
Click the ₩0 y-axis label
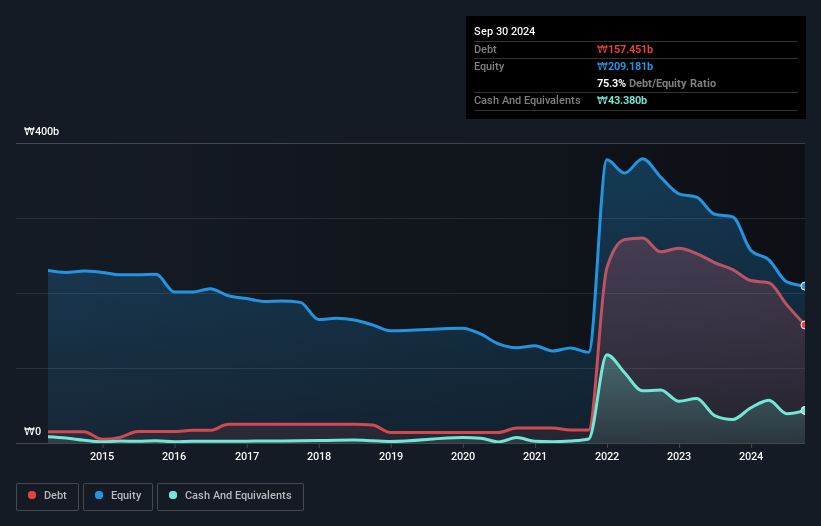(x=32, y=431)
